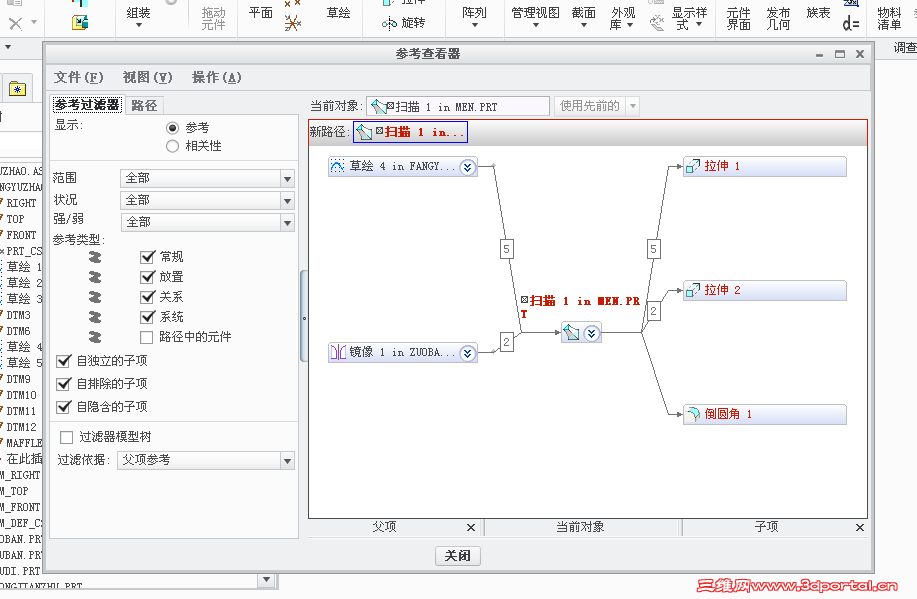Select the 拉伸 2 child node
This screenshot has height=599, width=917.
pos(765,291)
